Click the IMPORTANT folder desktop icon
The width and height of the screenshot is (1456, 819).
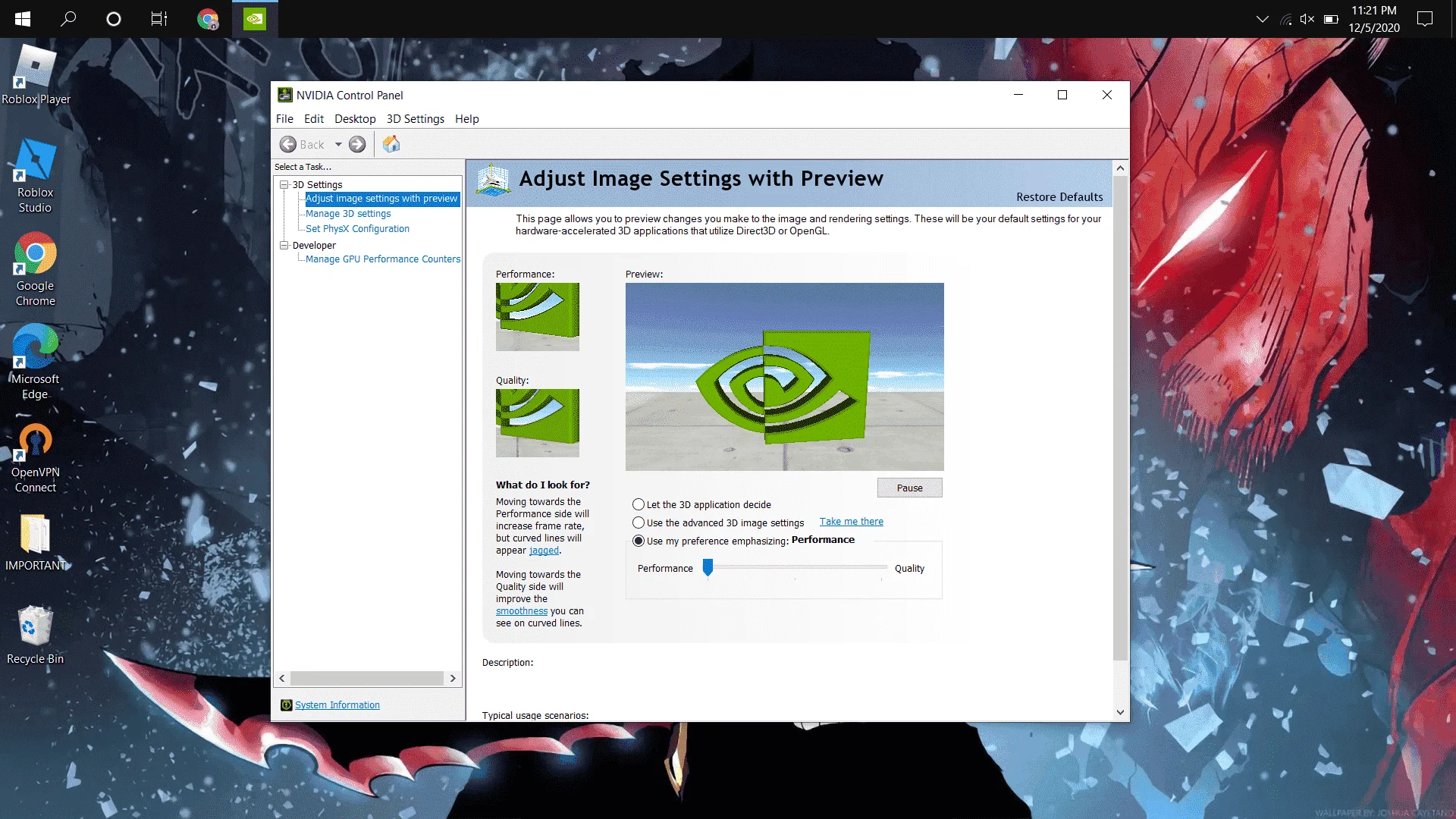[x=36, y=542]
